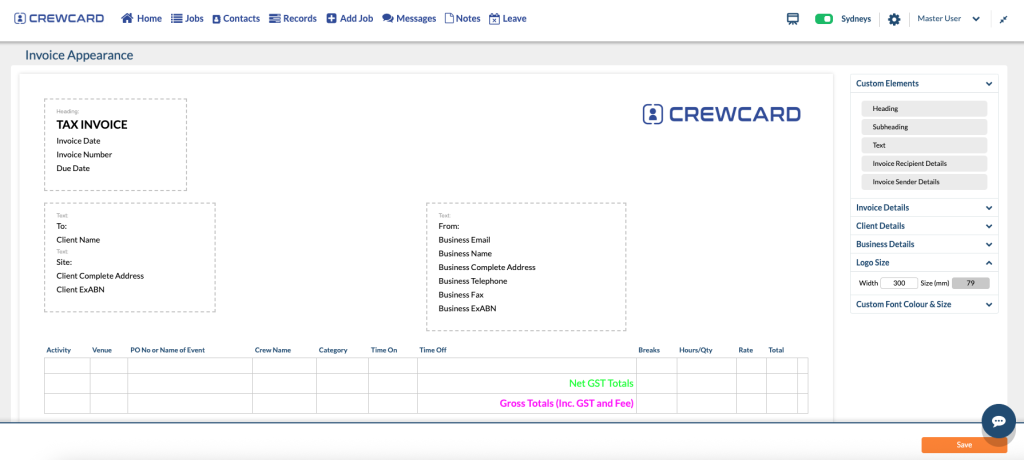Viewport: 1024px width, 460px height.
Task: Open the Master User dropdown
Action: [947, 18]
